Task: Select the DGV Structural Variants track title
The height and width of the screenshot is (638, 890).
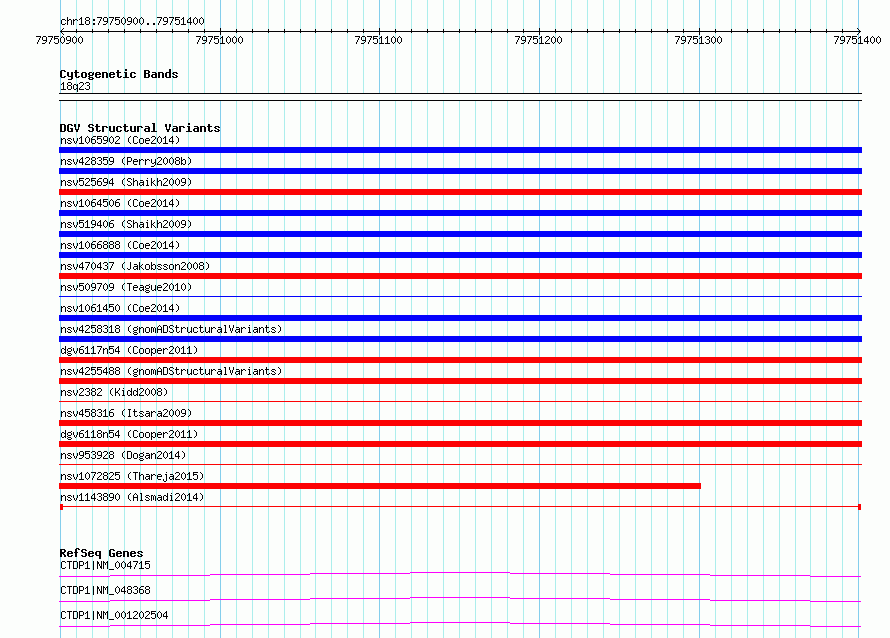Action: pyautogui.click(x=140, y=128)
